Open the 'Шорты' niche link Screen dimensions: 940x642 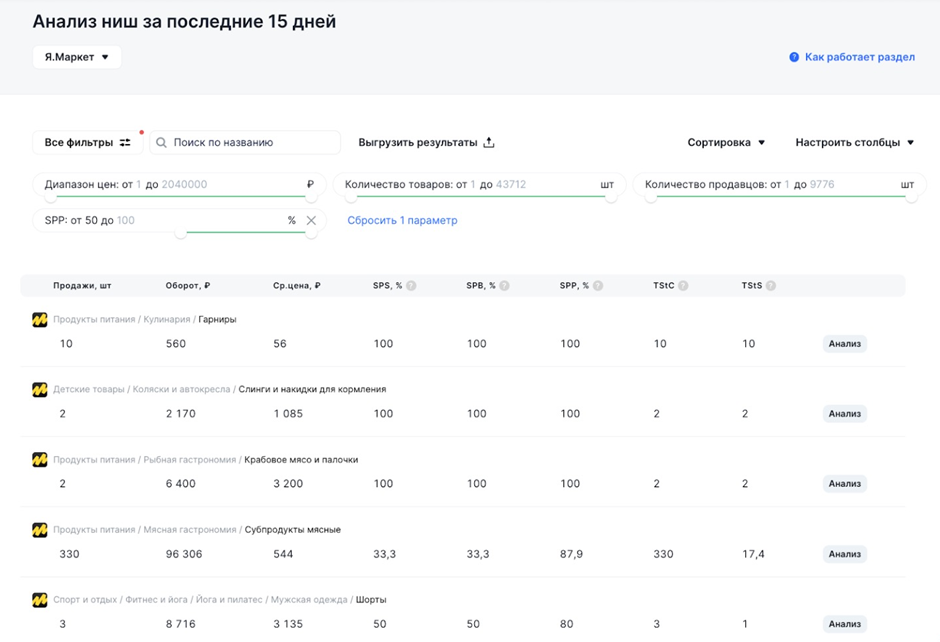pyautogui.click(x=371, y=599)
